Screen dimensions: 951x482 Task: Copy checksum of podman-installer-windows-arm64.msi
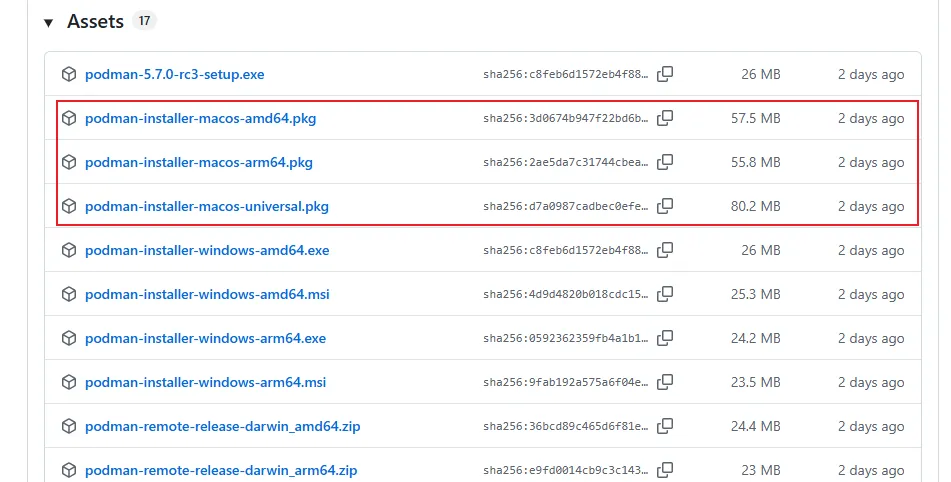[665, 382]
